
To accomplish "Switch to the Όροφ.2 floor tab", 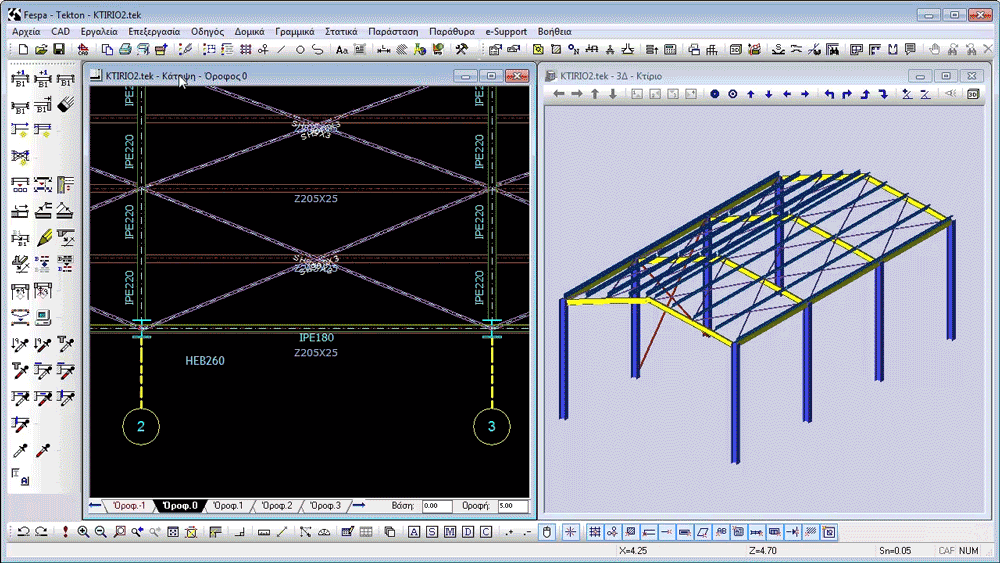I will [x=277, y=506].
